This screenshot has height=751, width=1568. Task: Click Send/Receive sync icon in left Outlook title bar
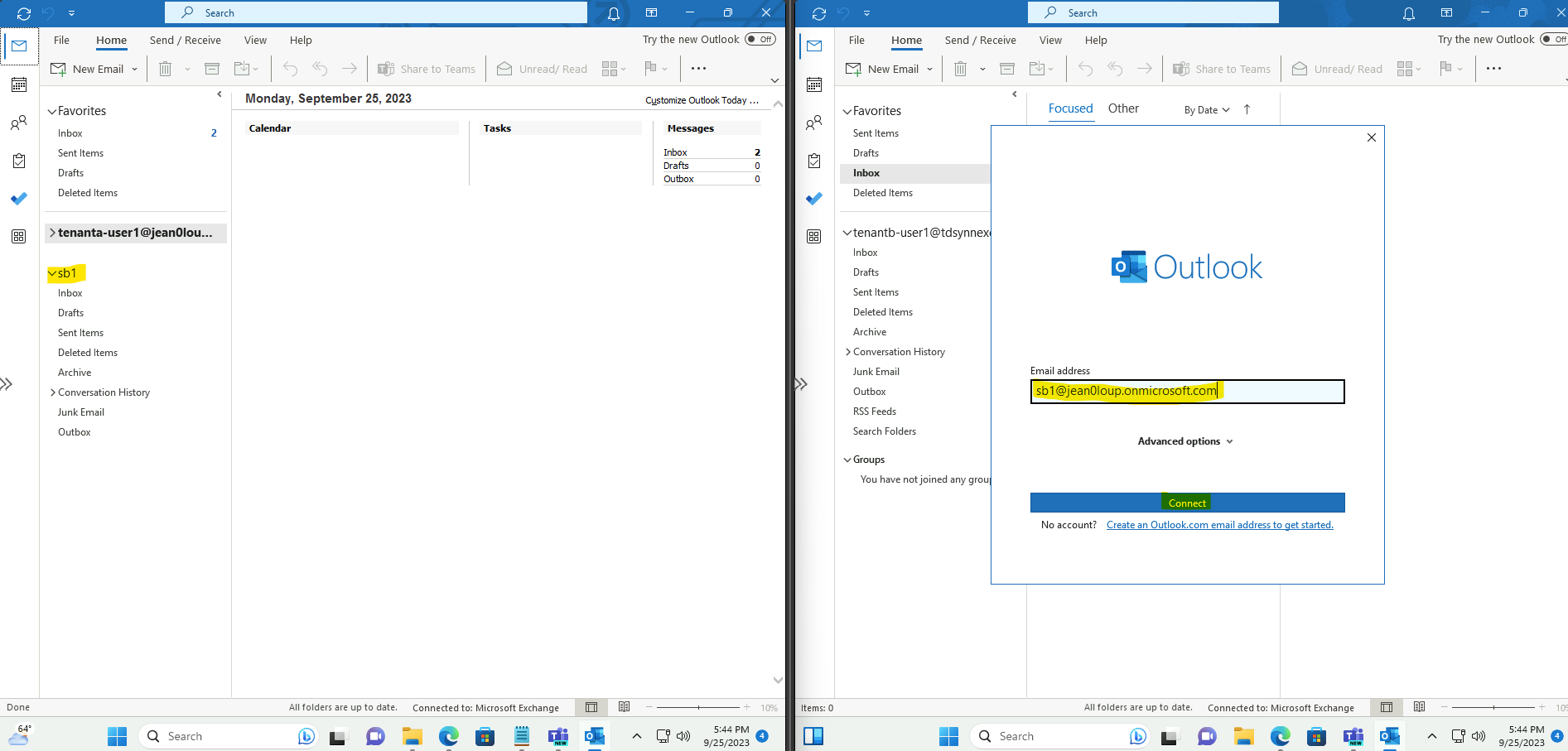click(24, 13)
